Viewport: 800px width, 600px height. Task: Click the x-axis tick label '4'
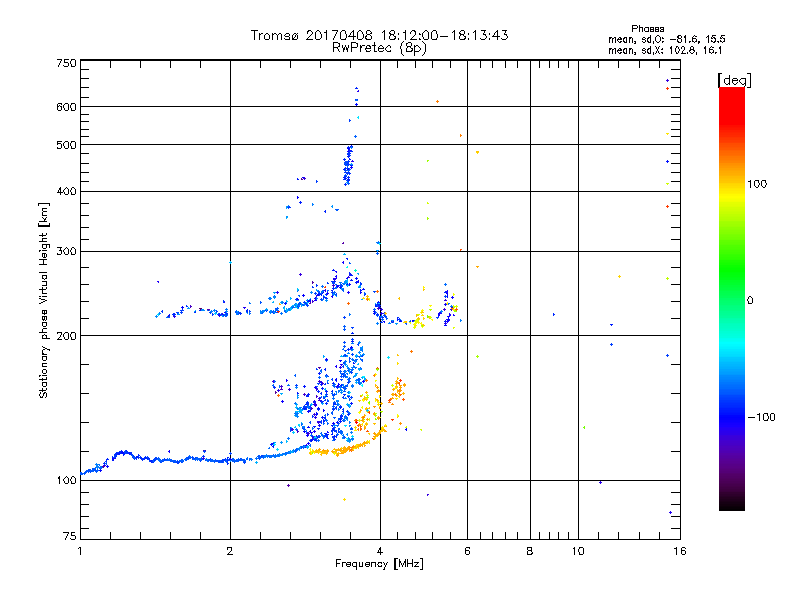click(x=380, y=551)
